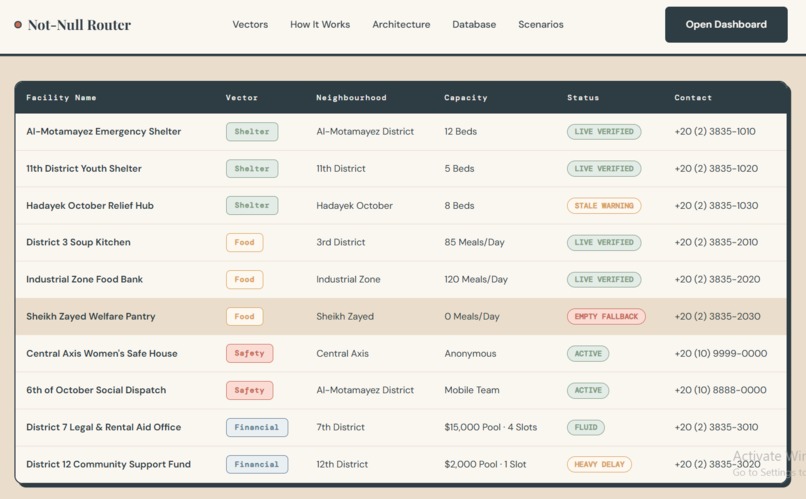Viewport: 806px width, 499px height.
Task: Click the 12 Beds capacity cell
Action: point(461,132)
